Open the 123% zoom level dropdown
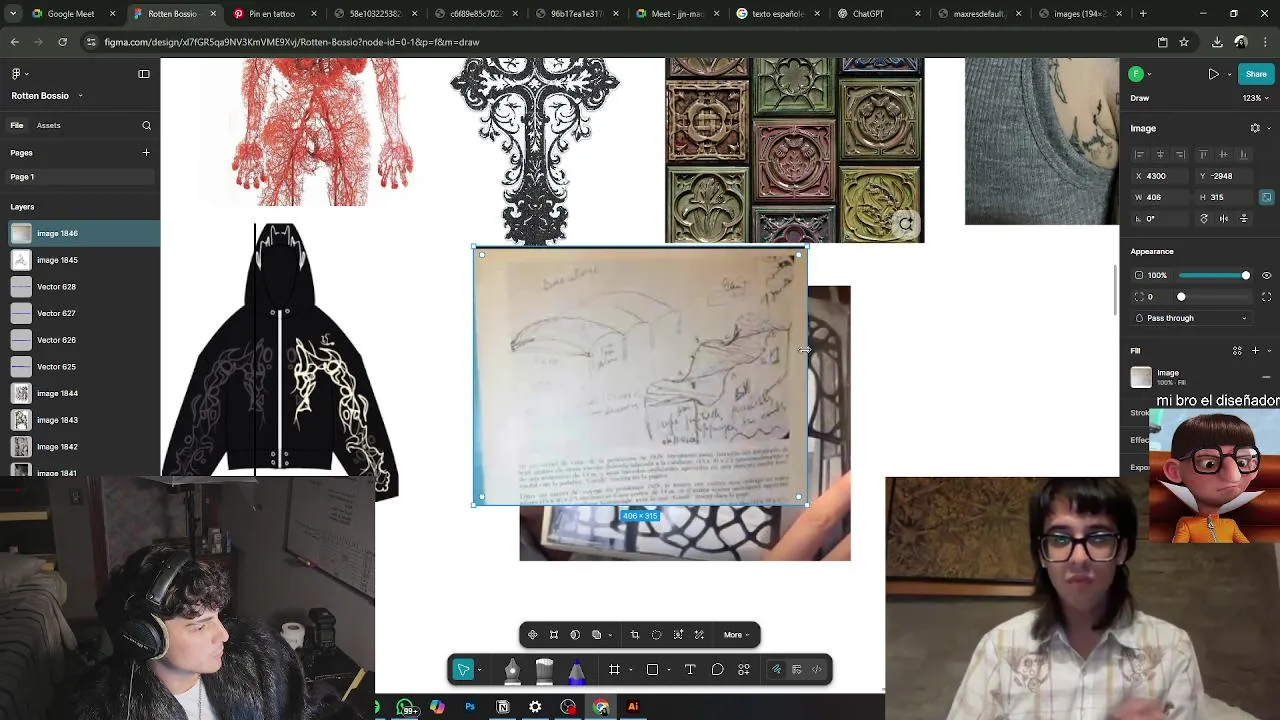 1254,98
